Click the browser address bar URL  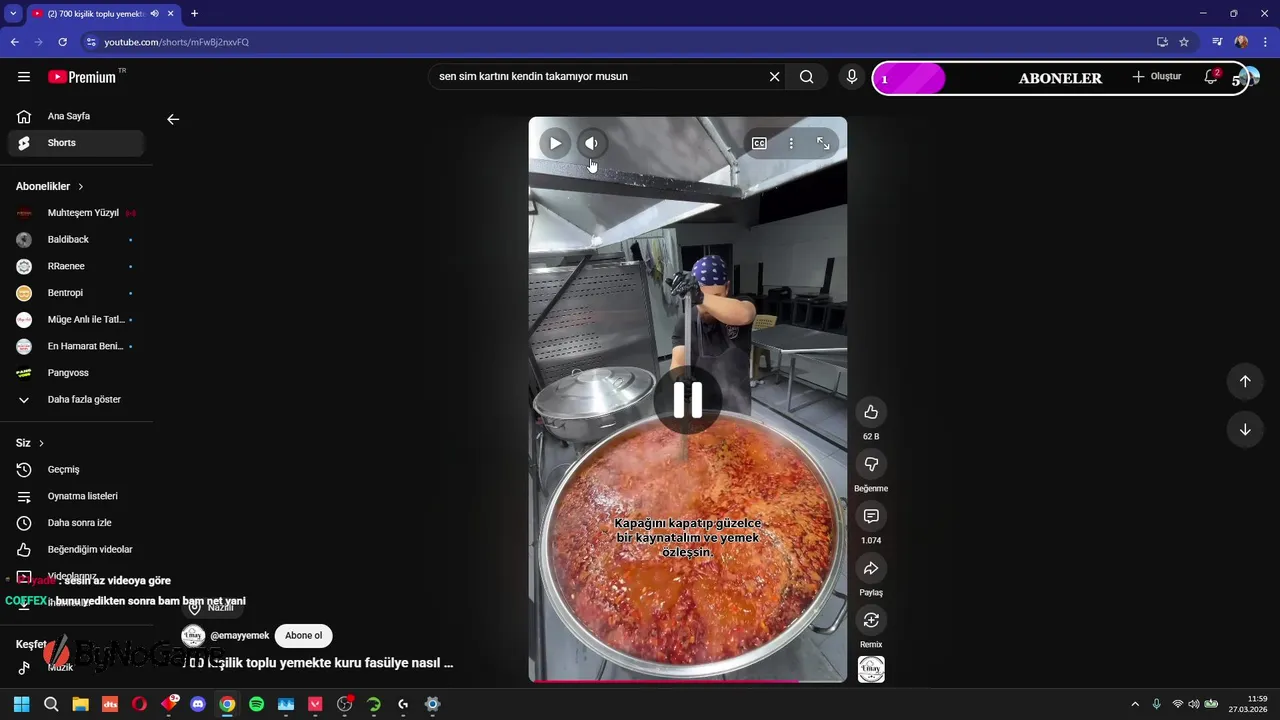(x=176, y=42)
